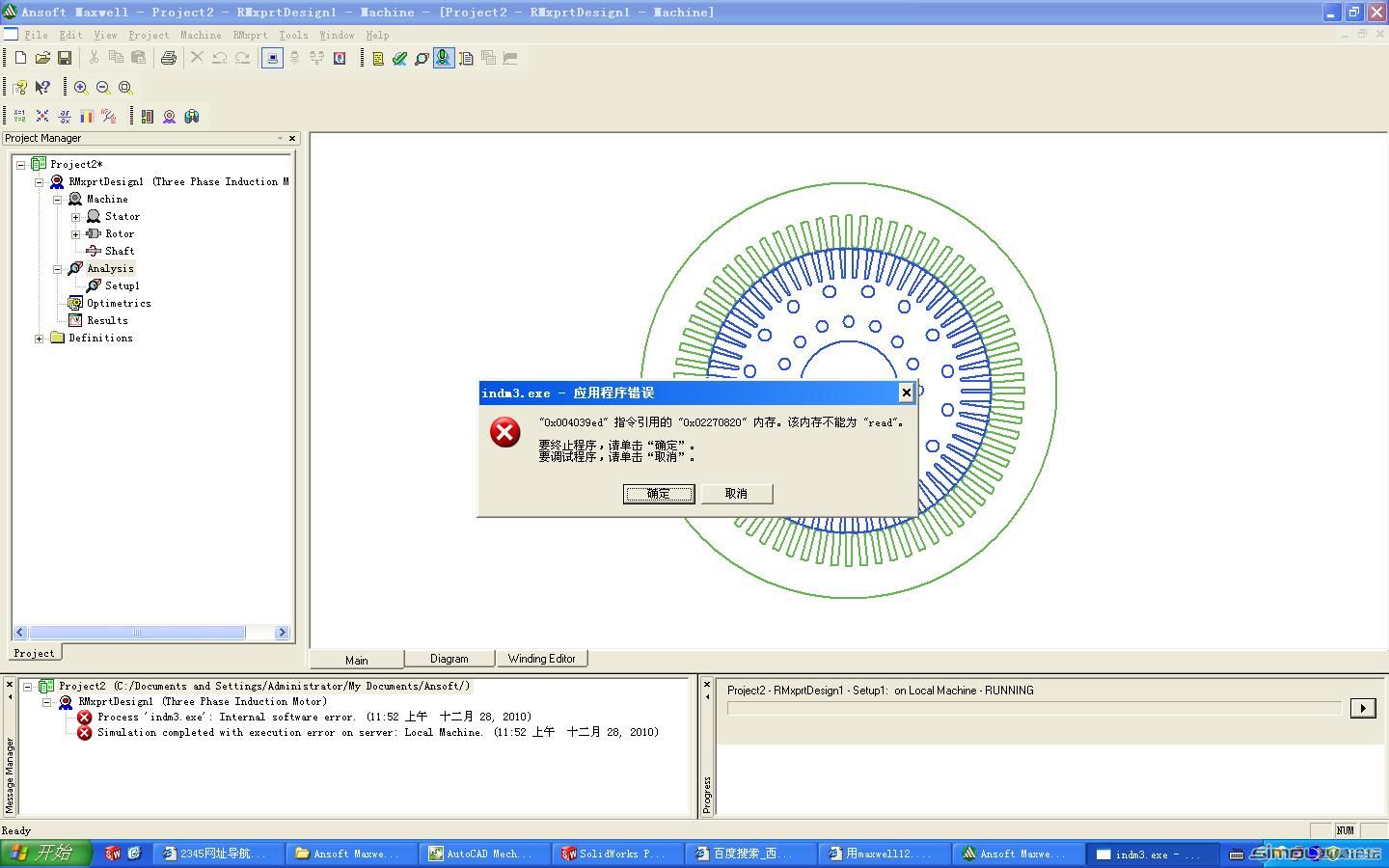Select the Main tab
Viewport: 1389px width, 868px height.
click(x=356, y=660)
